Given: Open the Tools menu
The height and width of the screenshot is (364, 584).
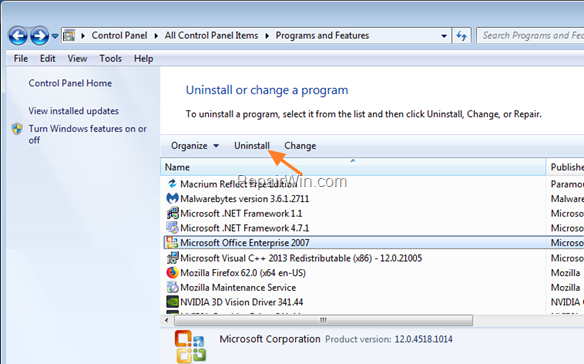Looking at the screenshot, I should [110, 58].
